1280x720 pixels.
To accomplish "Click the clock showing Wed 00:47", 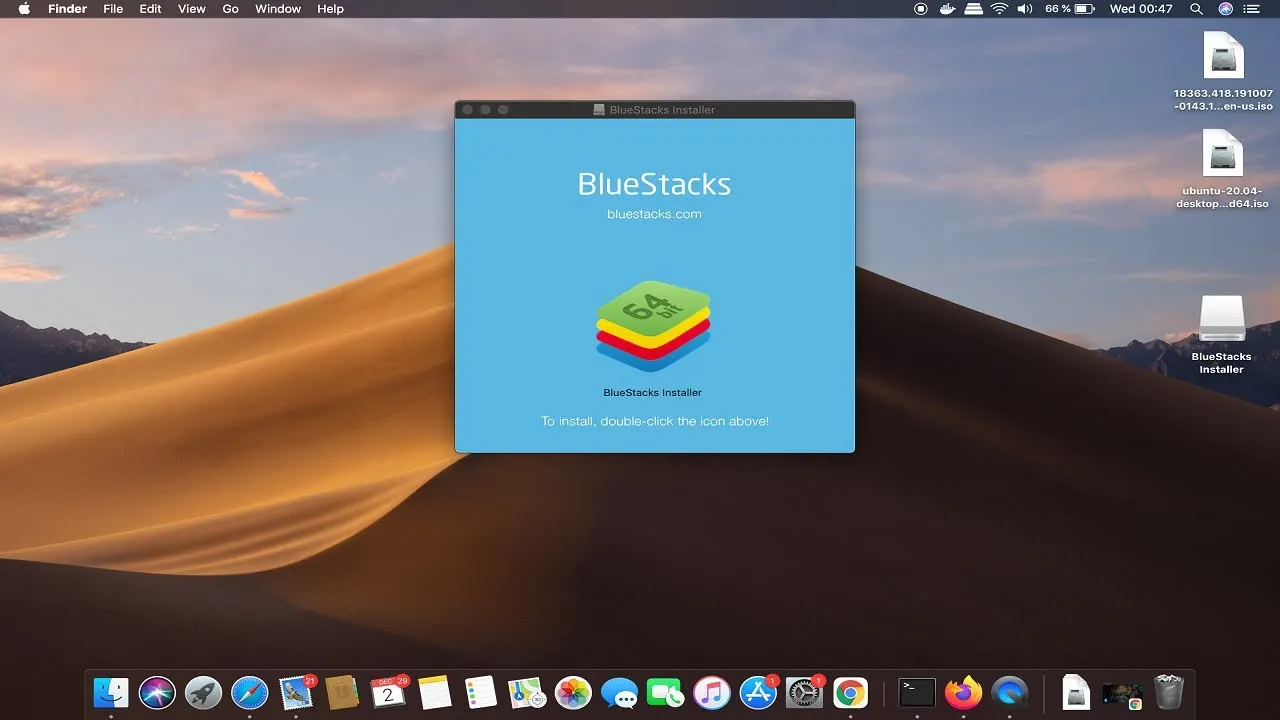I will click(1143, 9).
